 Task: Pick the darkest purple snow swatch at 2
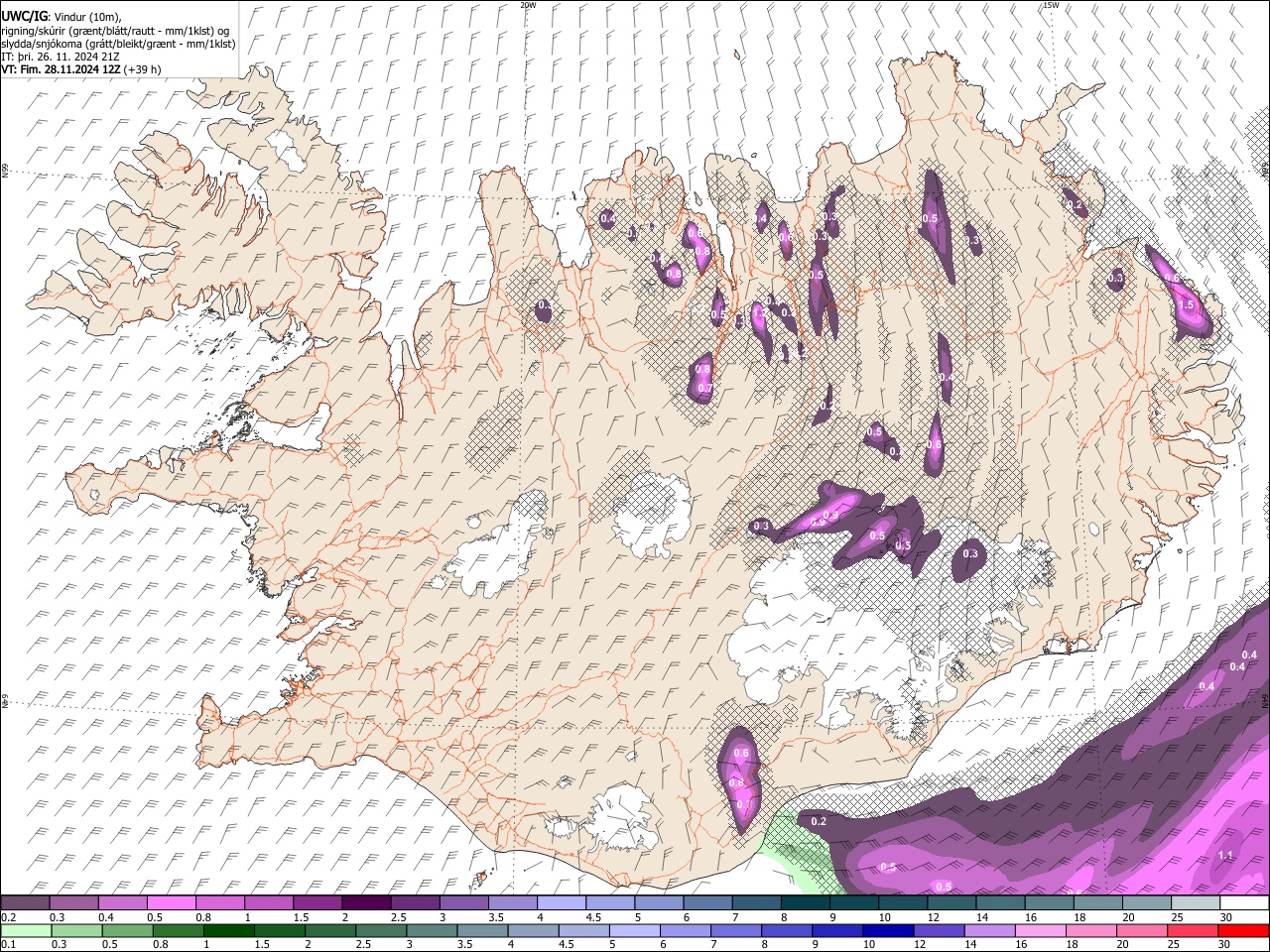366,903
